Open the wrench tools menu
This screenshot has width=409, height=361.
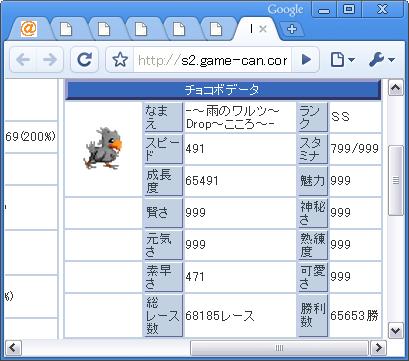tap(382, 60)
